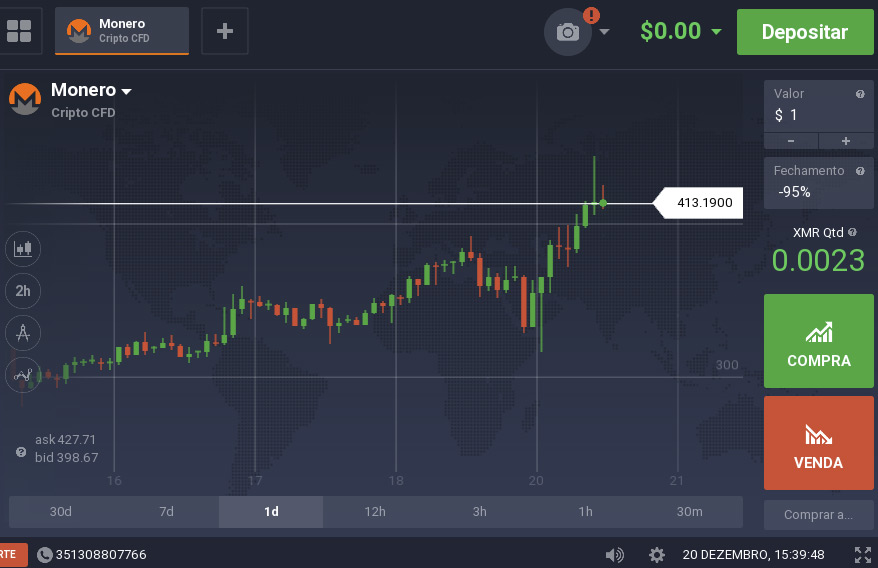This screenshot has height=568, width=878.
Task: Open the grid layout menu icon
Action: click(19, 31)
